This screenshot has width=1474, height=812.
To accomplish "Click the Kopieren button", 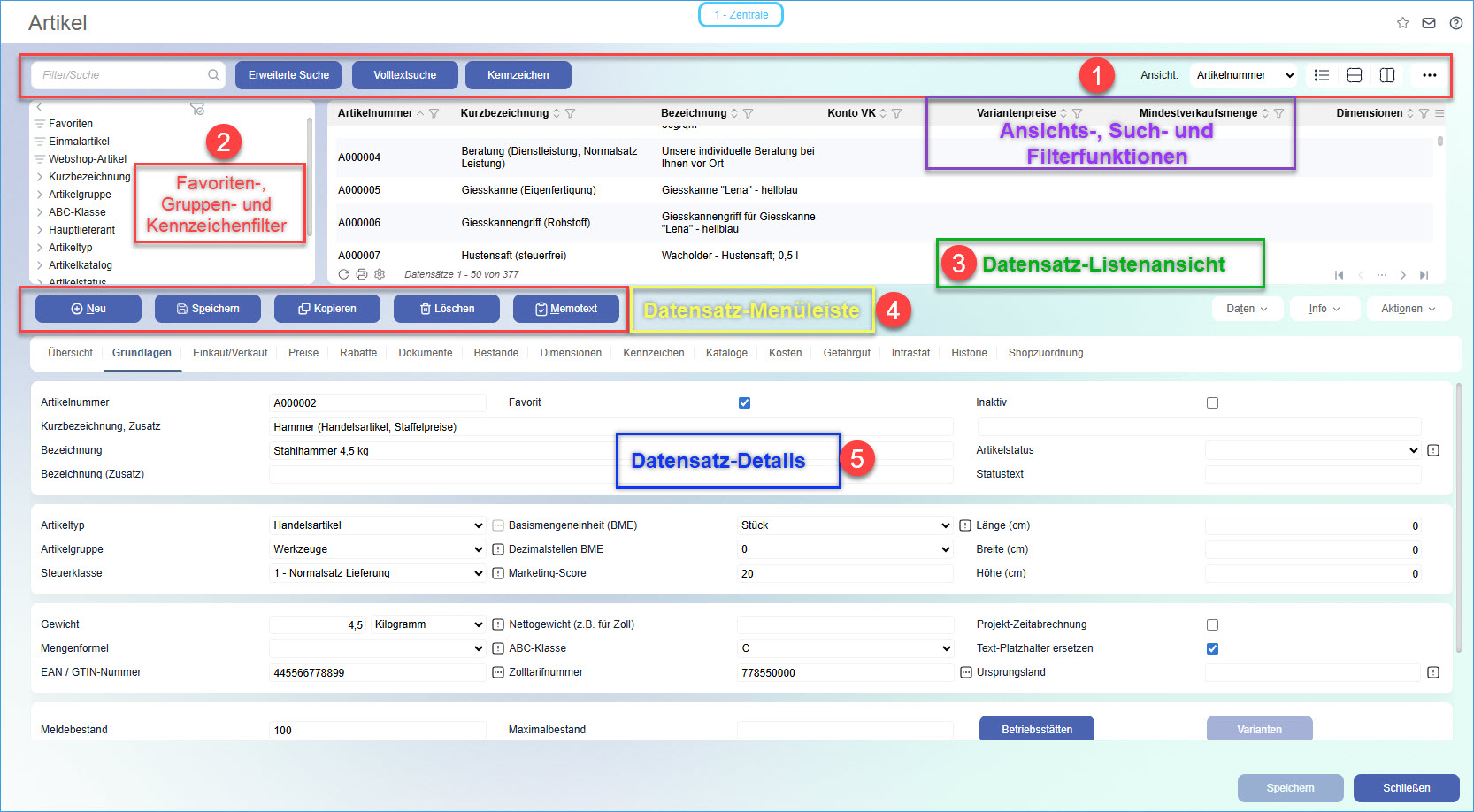I will pyautogui.click(x=327, y=309).
